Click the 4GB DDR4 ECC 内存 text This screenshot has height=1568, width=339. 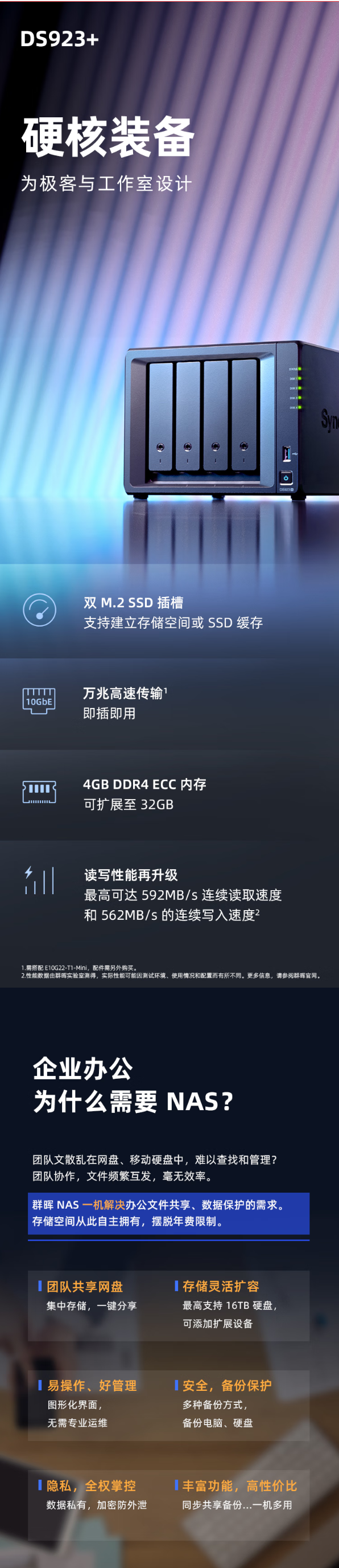coord(144,784)
